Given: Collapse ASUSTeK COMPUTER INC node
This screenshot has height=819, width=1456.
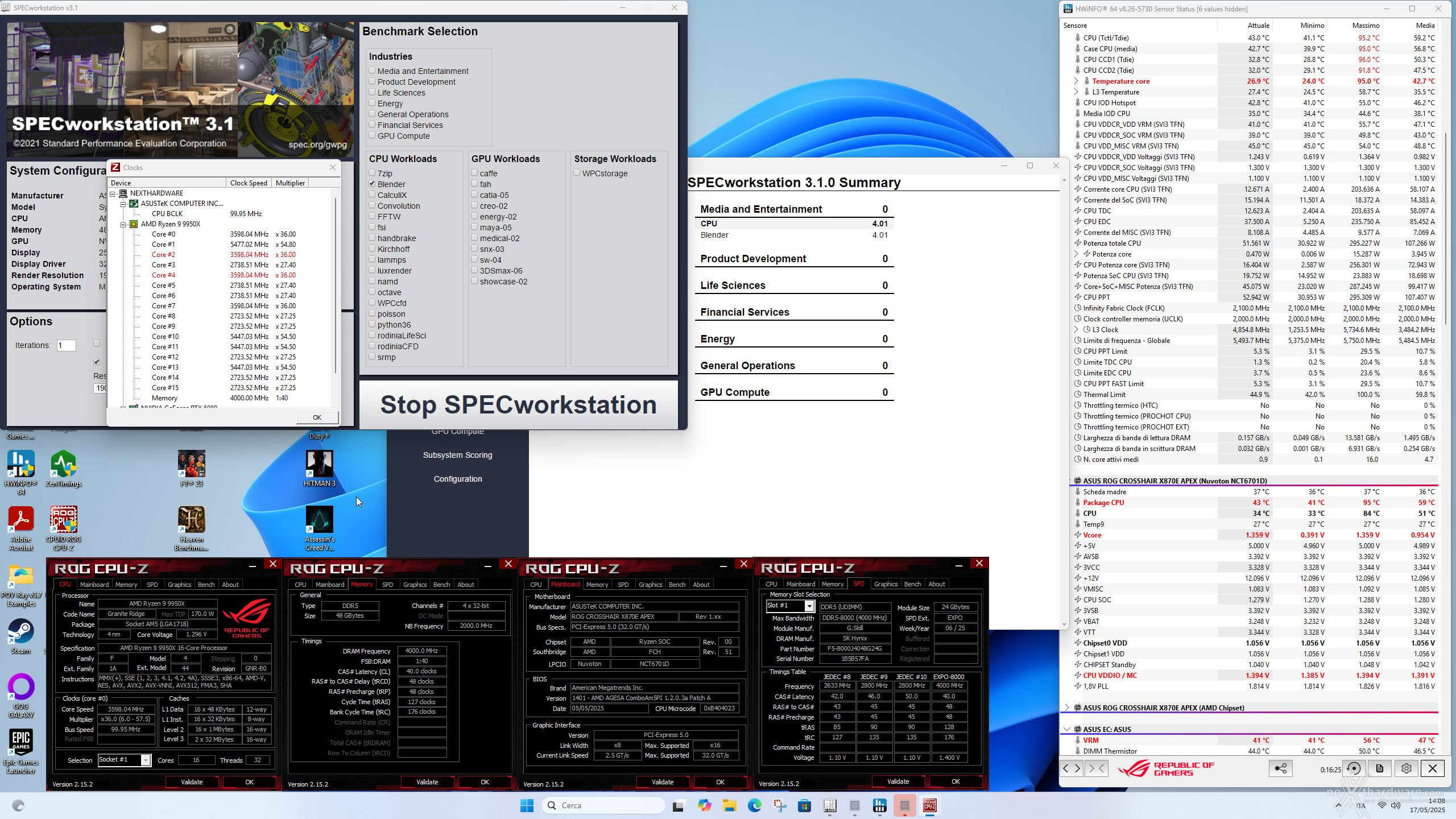Looking at the screenshot, I should point(123,204).
